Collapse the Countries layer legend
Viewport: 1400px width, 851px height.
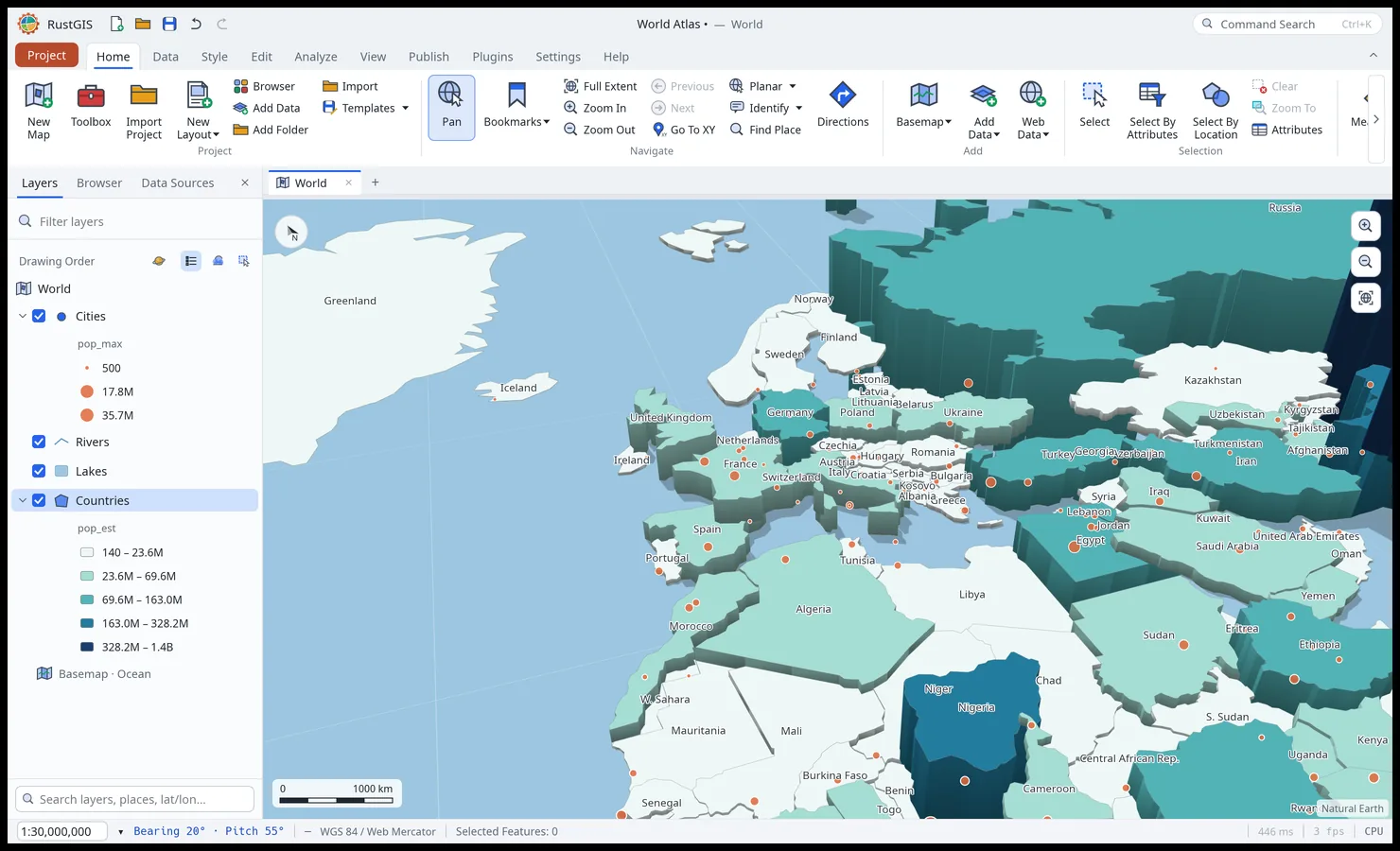coord(23,500)
